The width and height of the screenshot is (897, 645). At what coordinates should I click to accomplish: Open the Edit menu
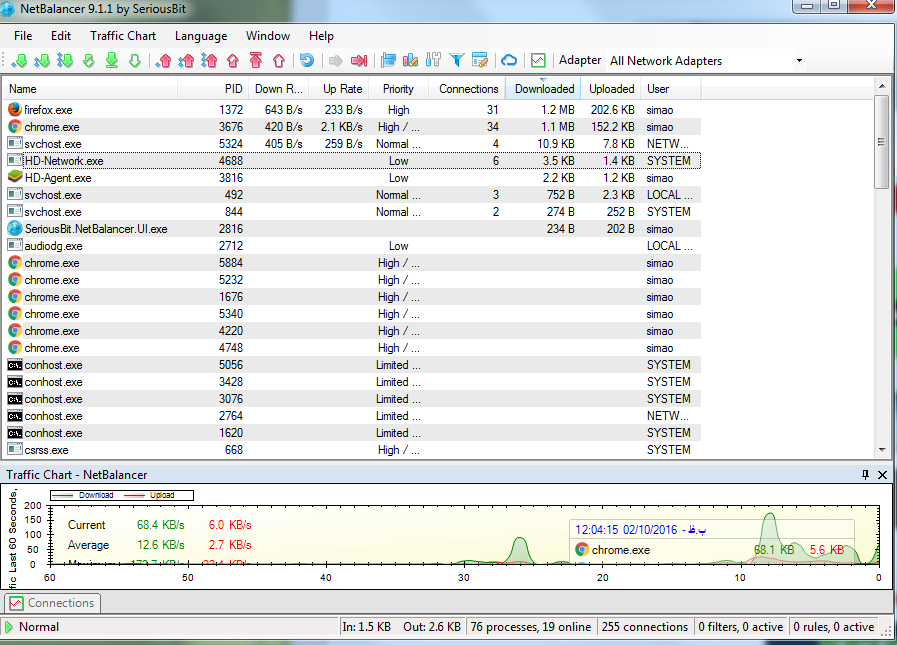[x=61, y=35]
